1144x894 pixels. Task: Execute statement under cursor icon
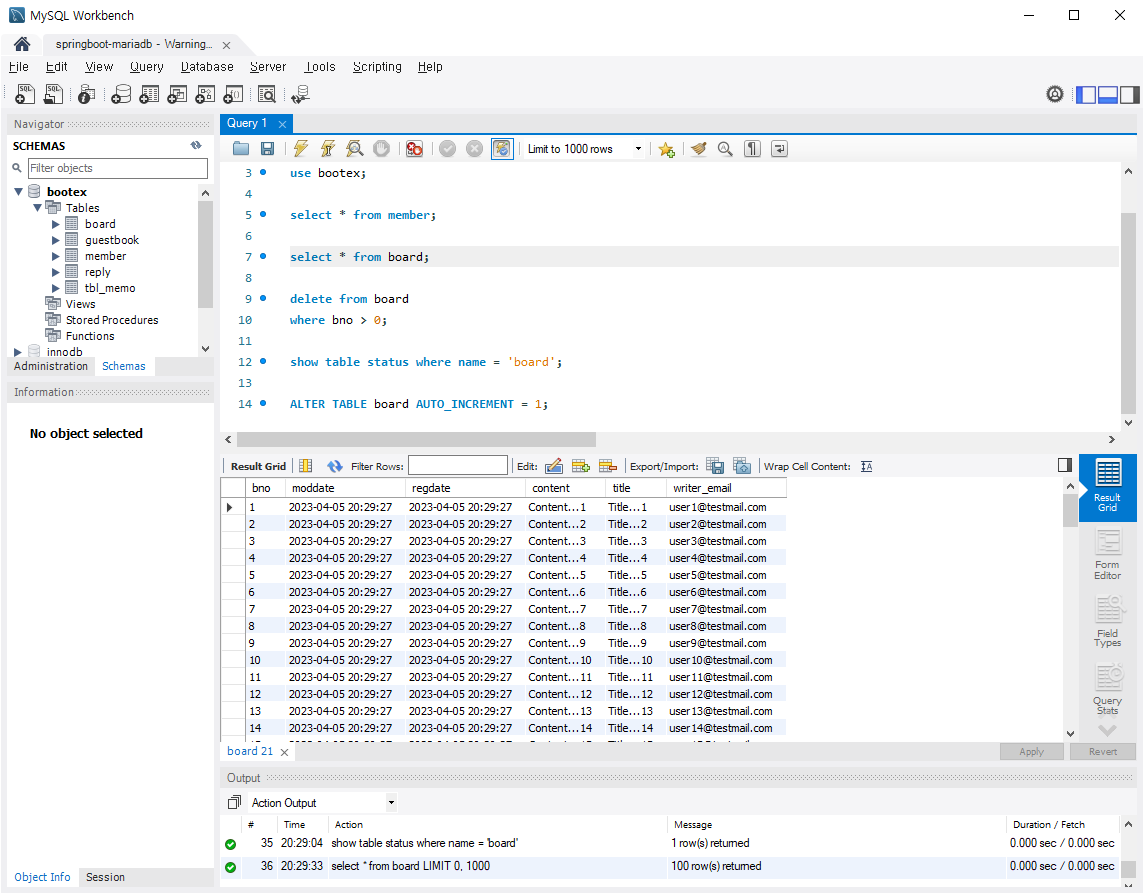pos(328,149)
